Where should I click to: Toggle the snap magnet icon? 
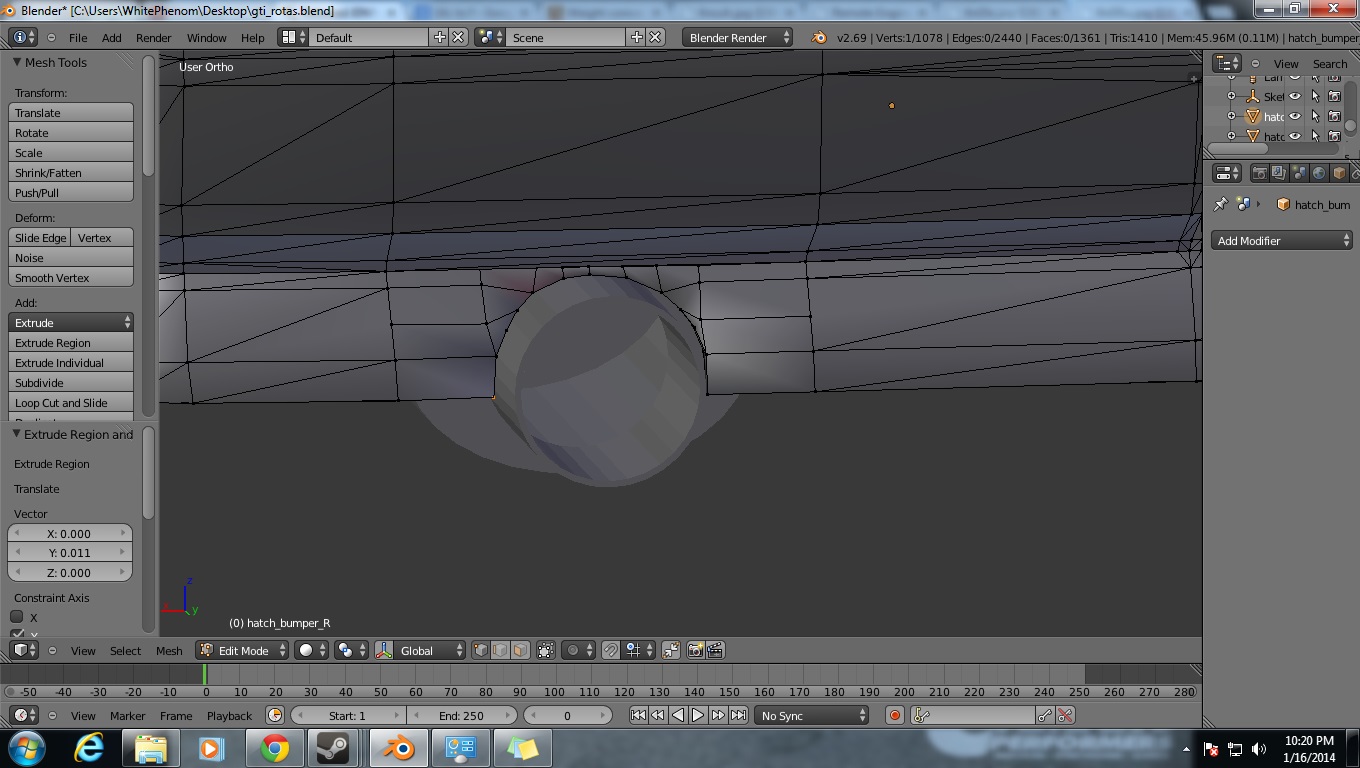coord(610,651)
